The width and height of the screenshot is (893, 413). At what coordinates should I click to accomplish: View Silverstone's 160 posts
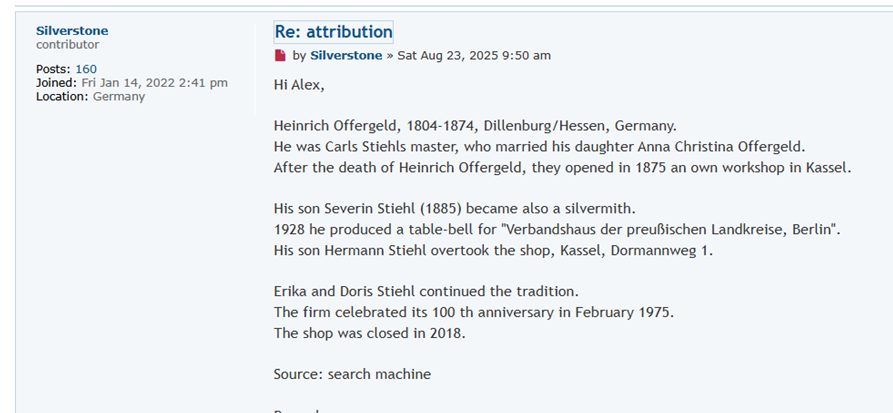point(86,69)
